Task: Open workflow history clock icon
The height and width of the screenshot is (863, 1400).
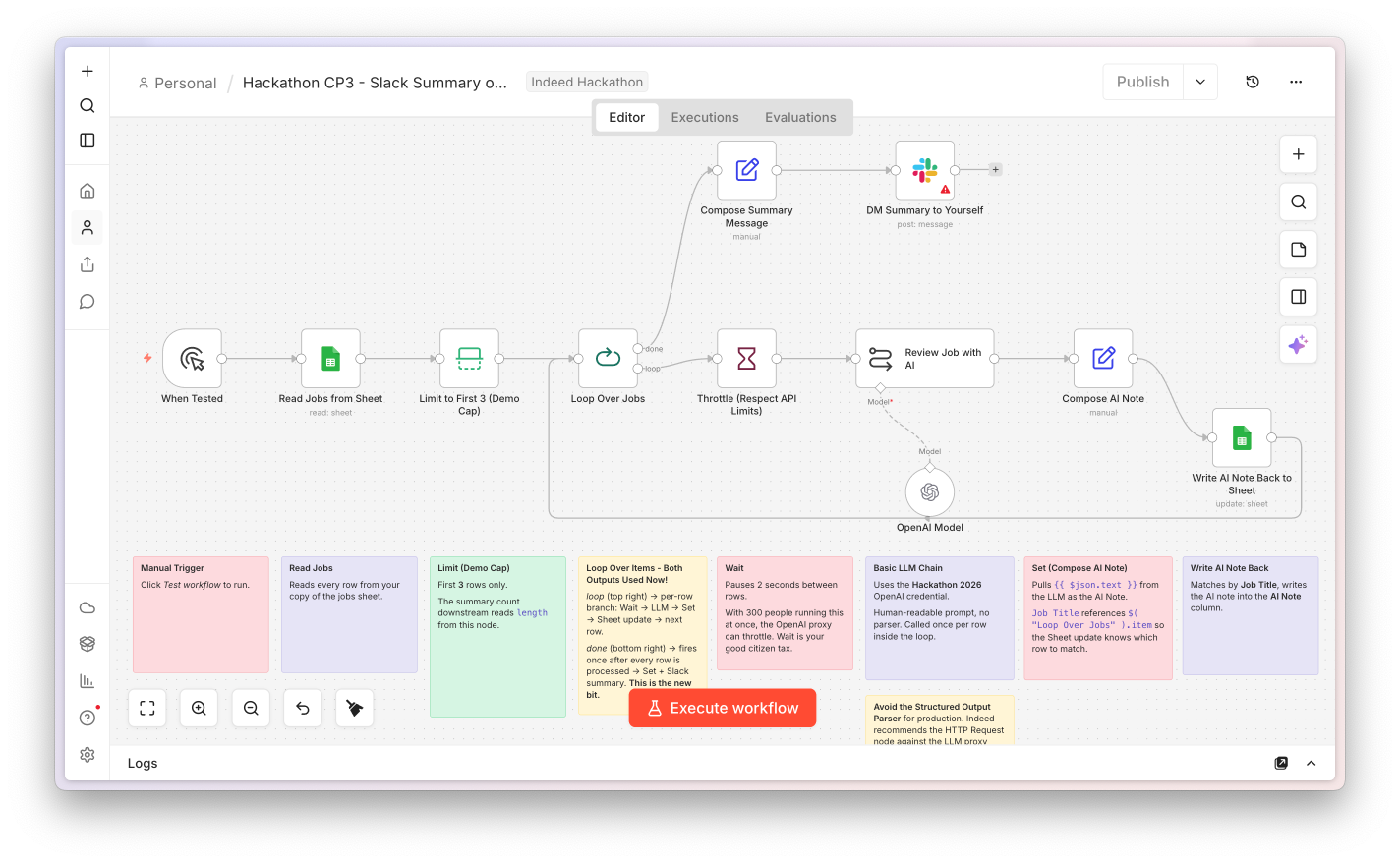Action: tap(1253, 82)
